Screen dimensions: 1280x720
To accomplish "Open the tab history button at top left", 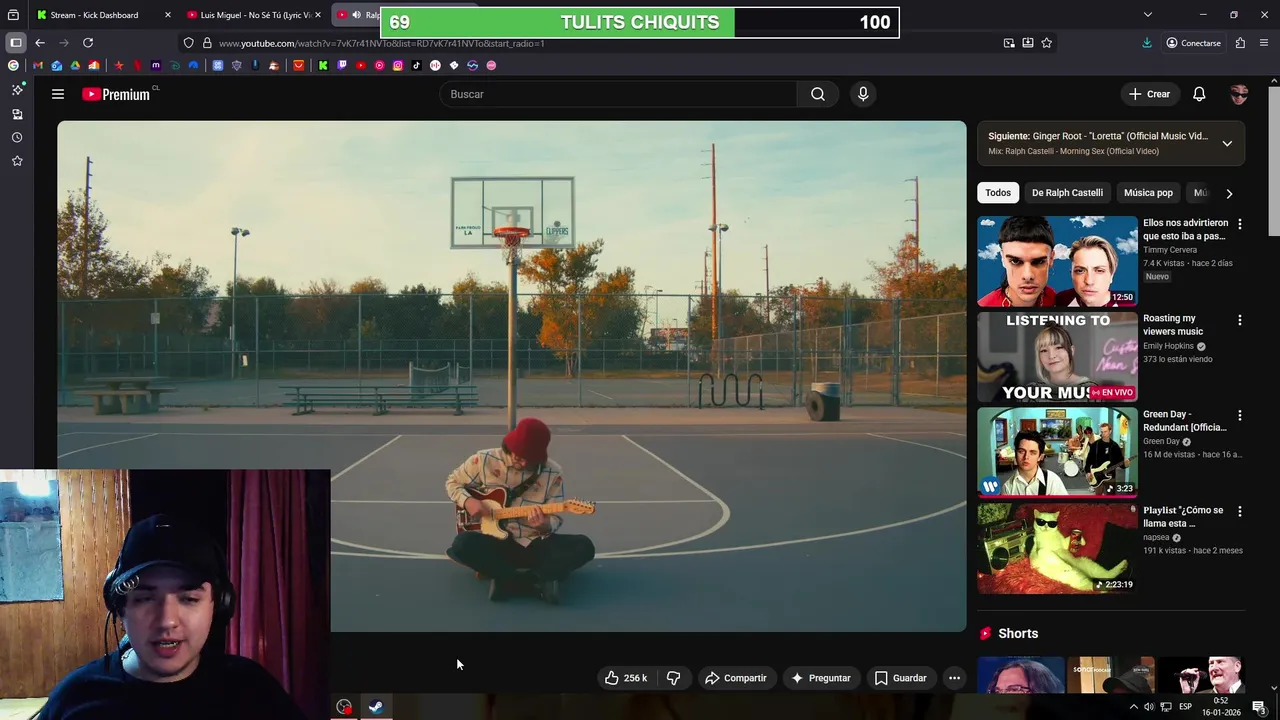I will 13,15.
